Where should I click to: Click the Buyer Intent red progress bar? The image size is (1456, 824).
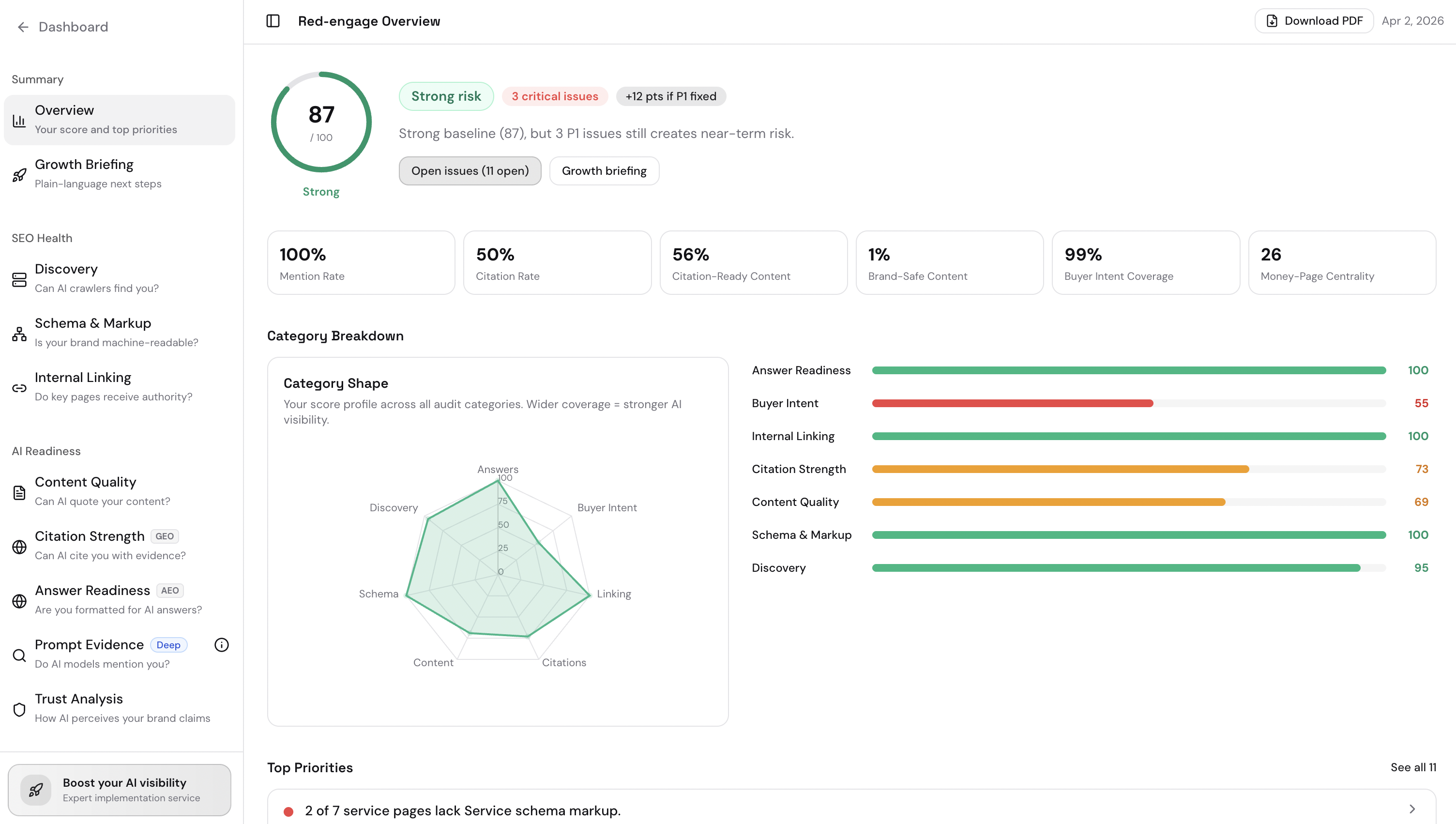[x=1013, y=403]
